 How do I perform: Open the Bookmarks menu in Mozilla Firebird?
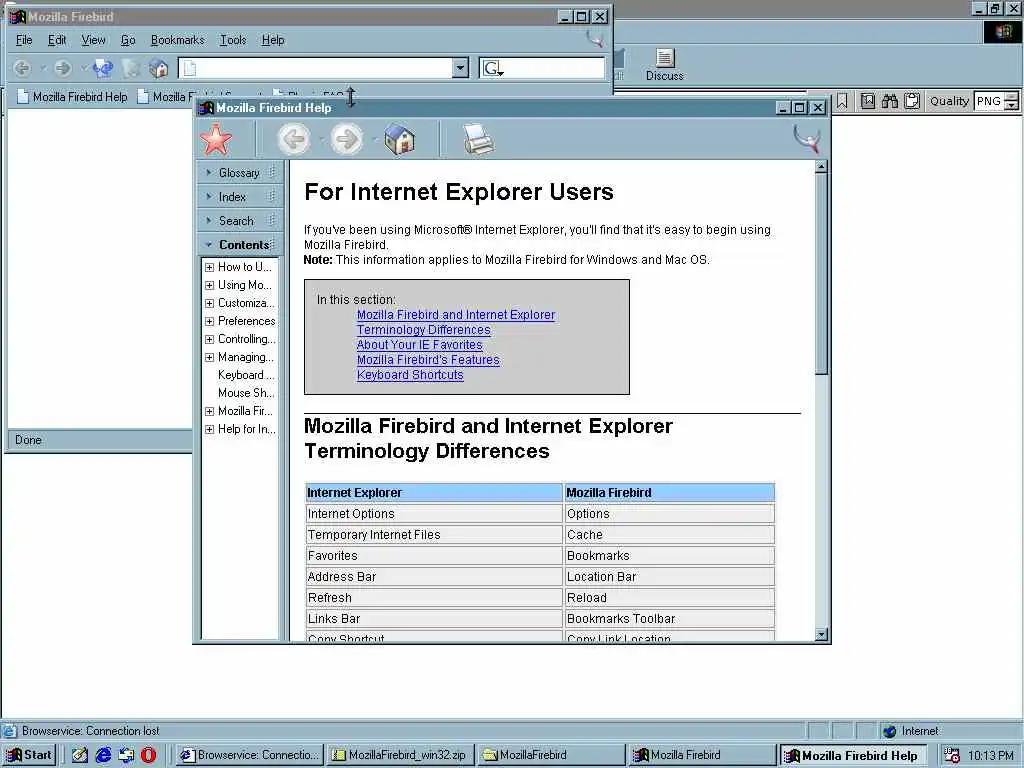coord(178,40)
